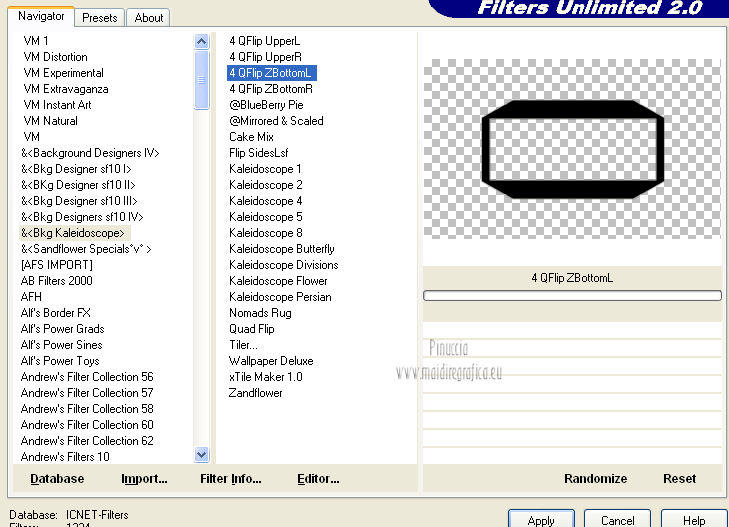Select Alf's Power Grads category
Screen dimensions: 729x527
(62, 329)
